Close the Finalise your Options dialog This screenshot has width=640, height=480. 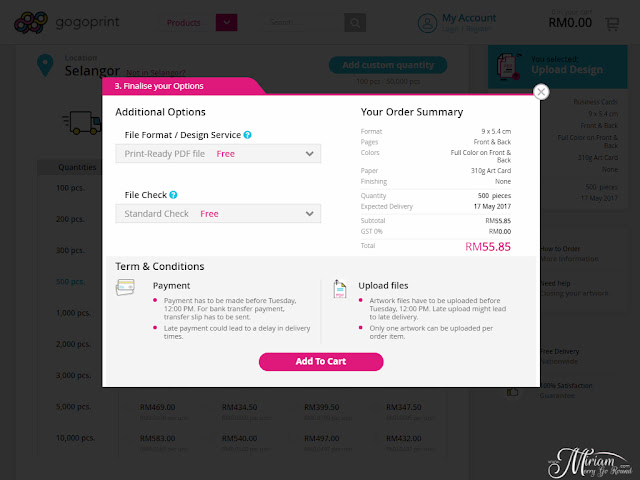pos(541,92)
